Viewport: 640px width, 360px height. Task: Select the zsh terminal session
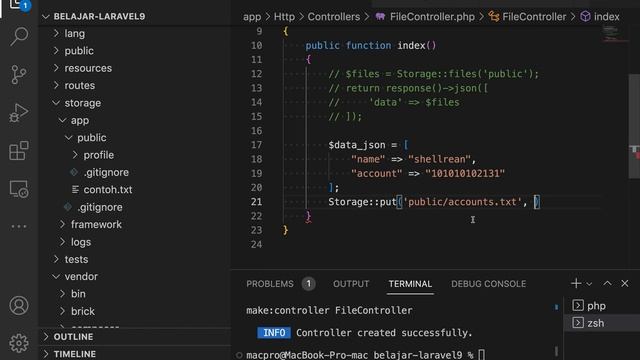pyautogui.click(x=602, y=323)
